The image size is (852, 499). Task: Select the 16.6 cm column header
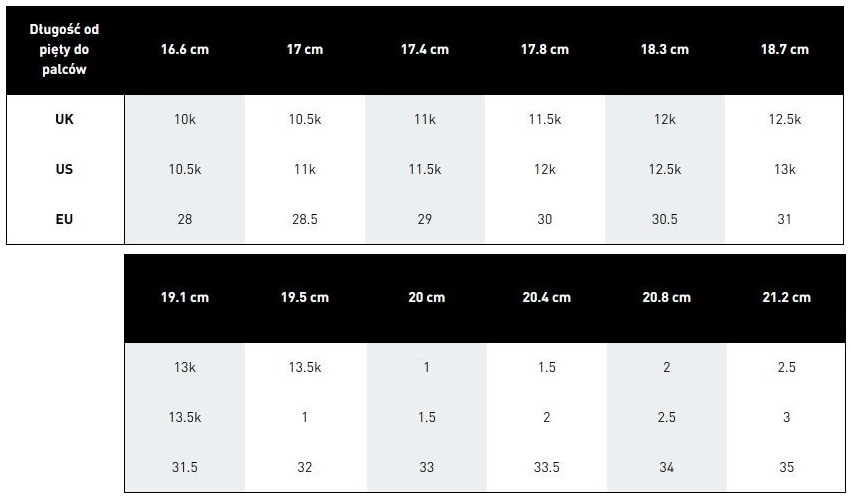click(184, 50)
